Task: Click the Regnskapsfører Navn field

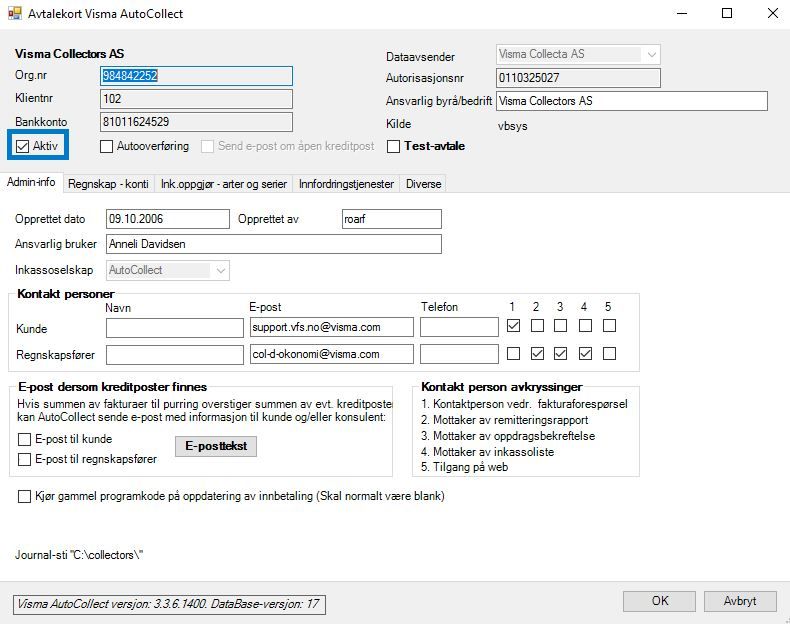Action: (175, 355)
